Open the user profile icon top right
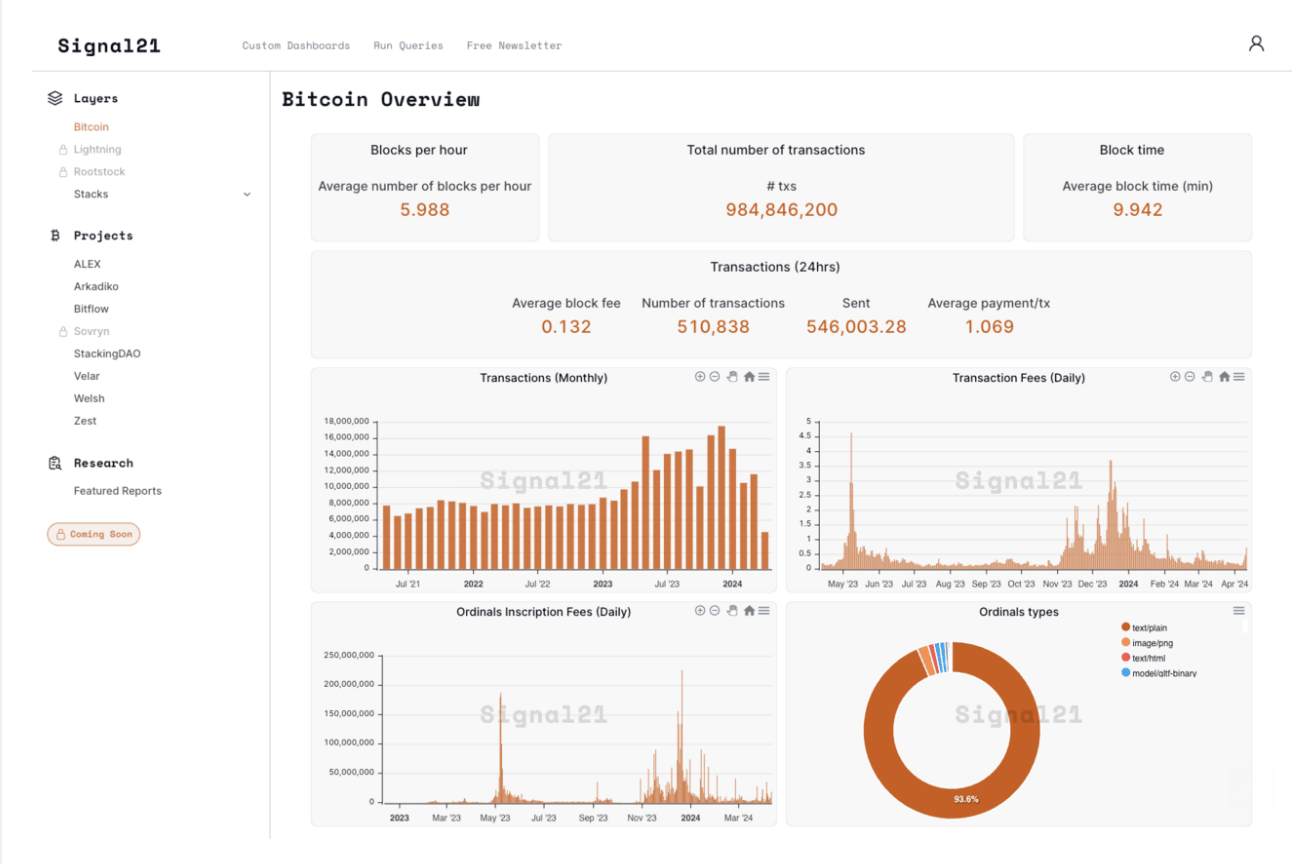Viewport: 1314px width, 864px height. [1257, 44]
